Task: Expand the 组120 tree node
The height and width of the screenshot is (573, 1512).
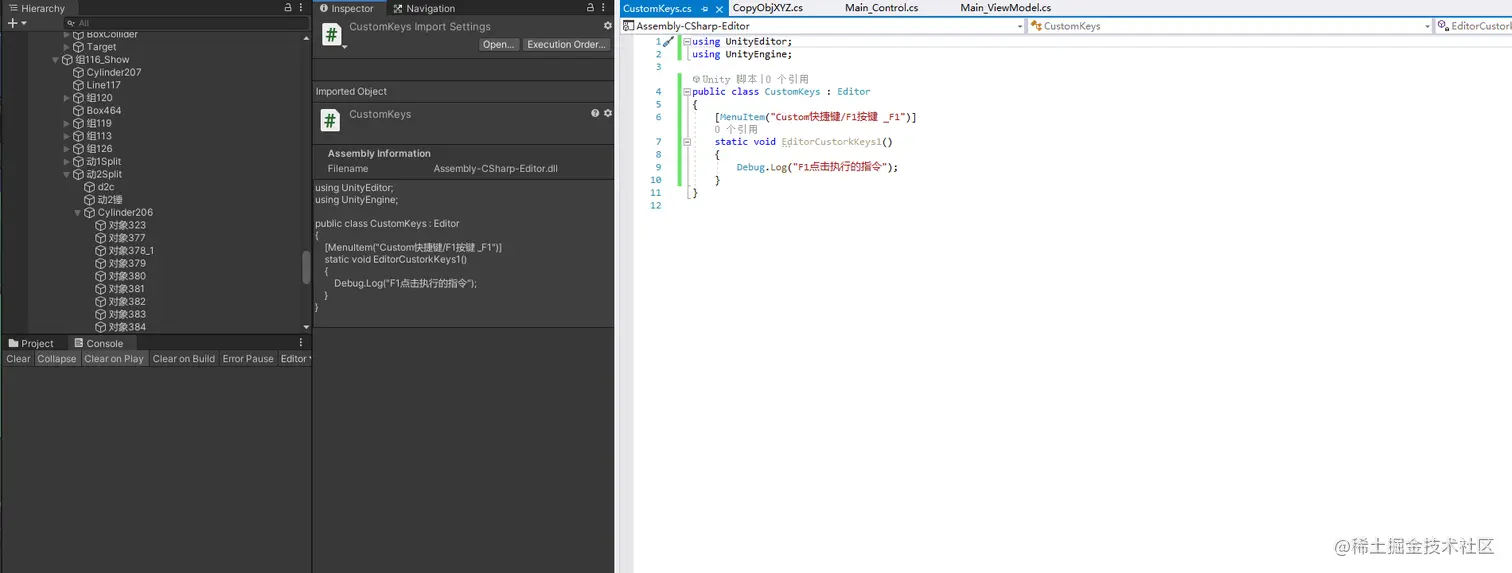Action: [x=67, y=98]
